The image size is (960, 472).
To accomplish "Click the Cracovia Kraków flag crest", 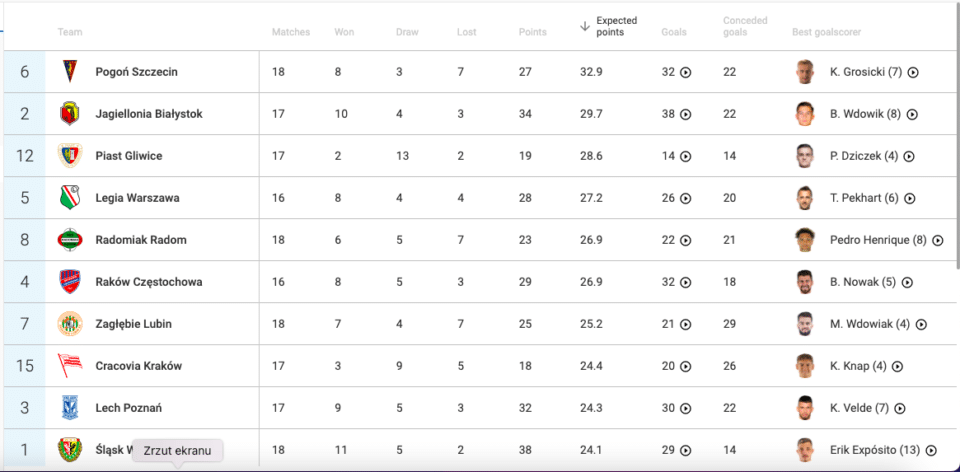I will tap(70, 365).
